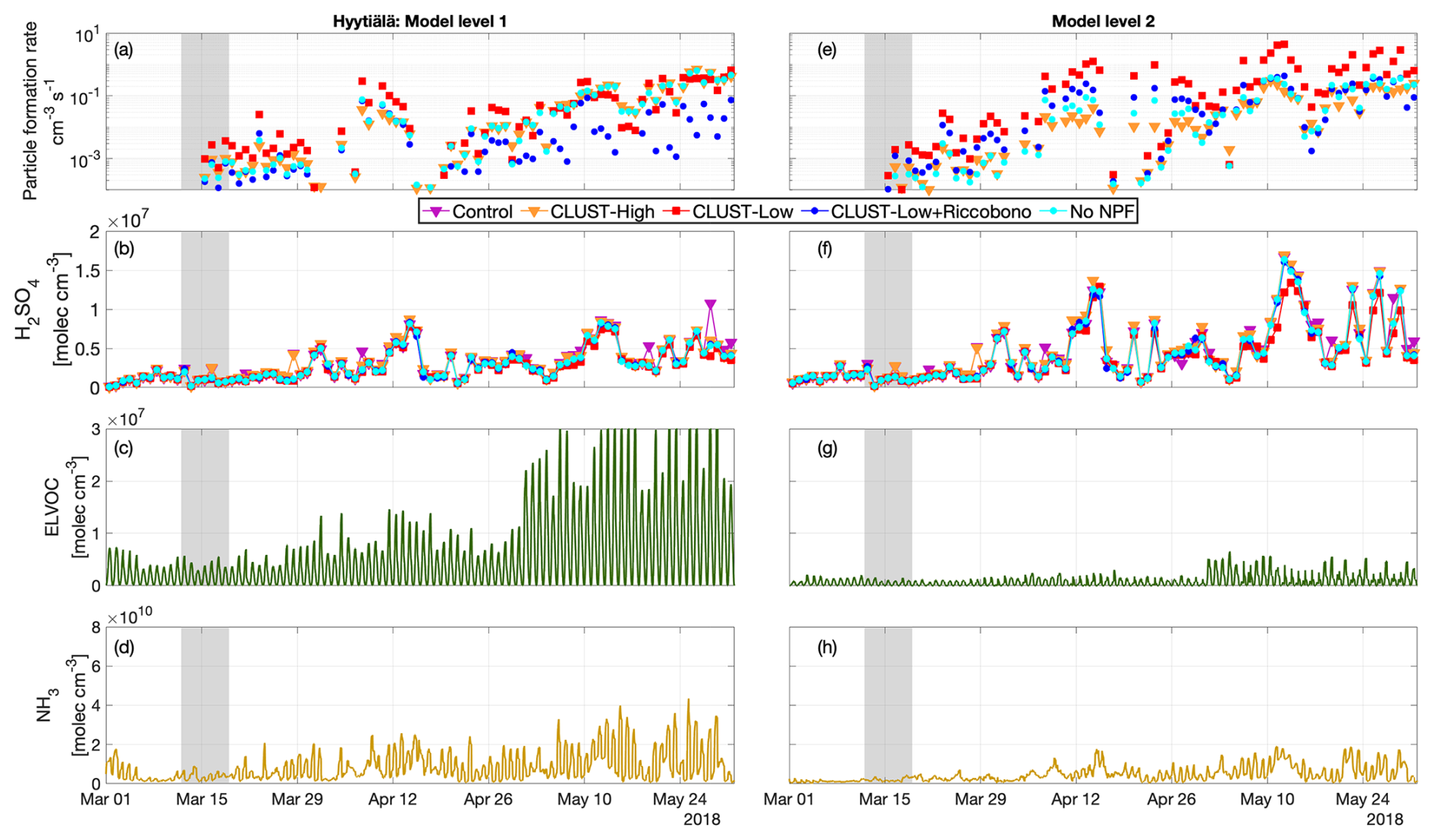Click the orange CLUST-High triangle legend marker
Image resolution: width=1435 pixels, height=840 pixels.
click(535, 212)
